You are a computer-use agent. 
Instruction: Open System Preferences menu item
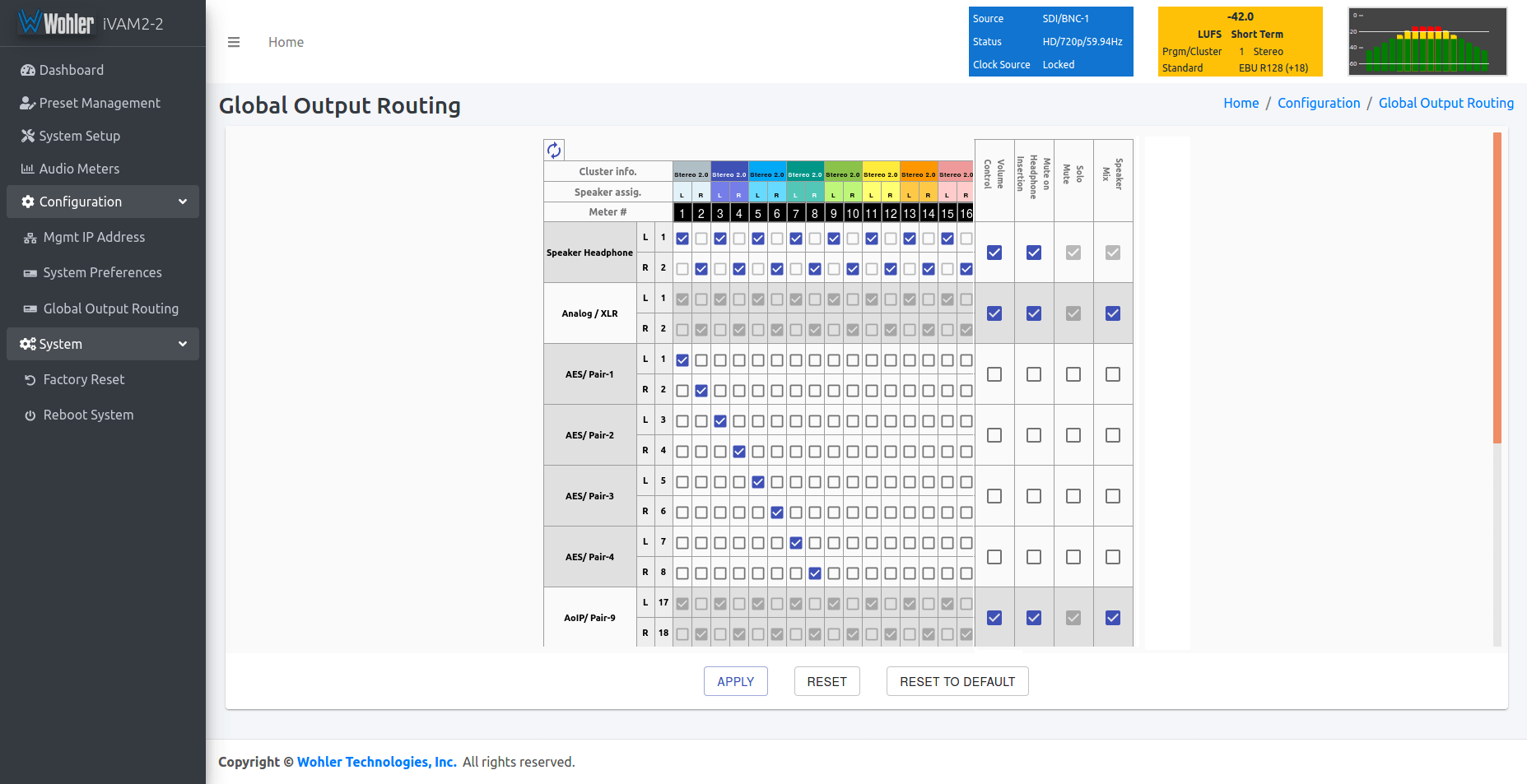tap(102, 272)
